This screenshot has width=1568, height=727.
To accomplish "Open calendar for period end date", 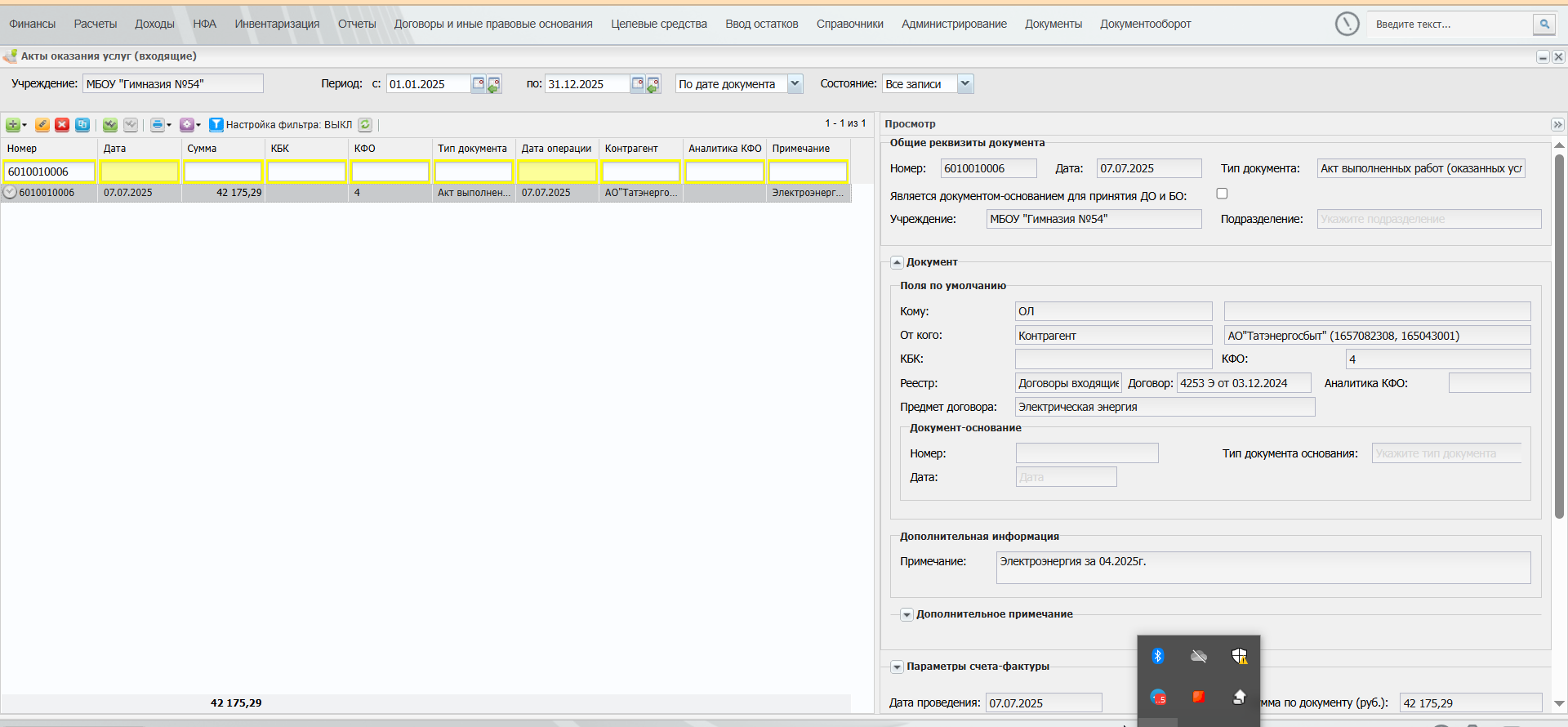I will click(638, 83).
